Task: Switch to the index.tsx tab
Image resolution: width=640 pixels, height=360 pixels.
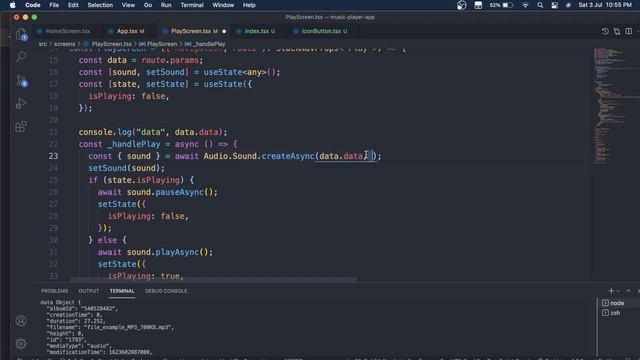Action: click(x=257, y=31)
